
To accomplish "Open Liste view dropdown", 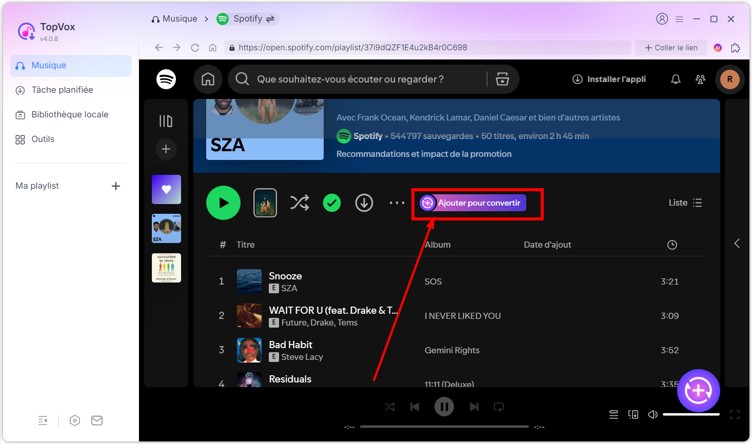I will point(685,203).
